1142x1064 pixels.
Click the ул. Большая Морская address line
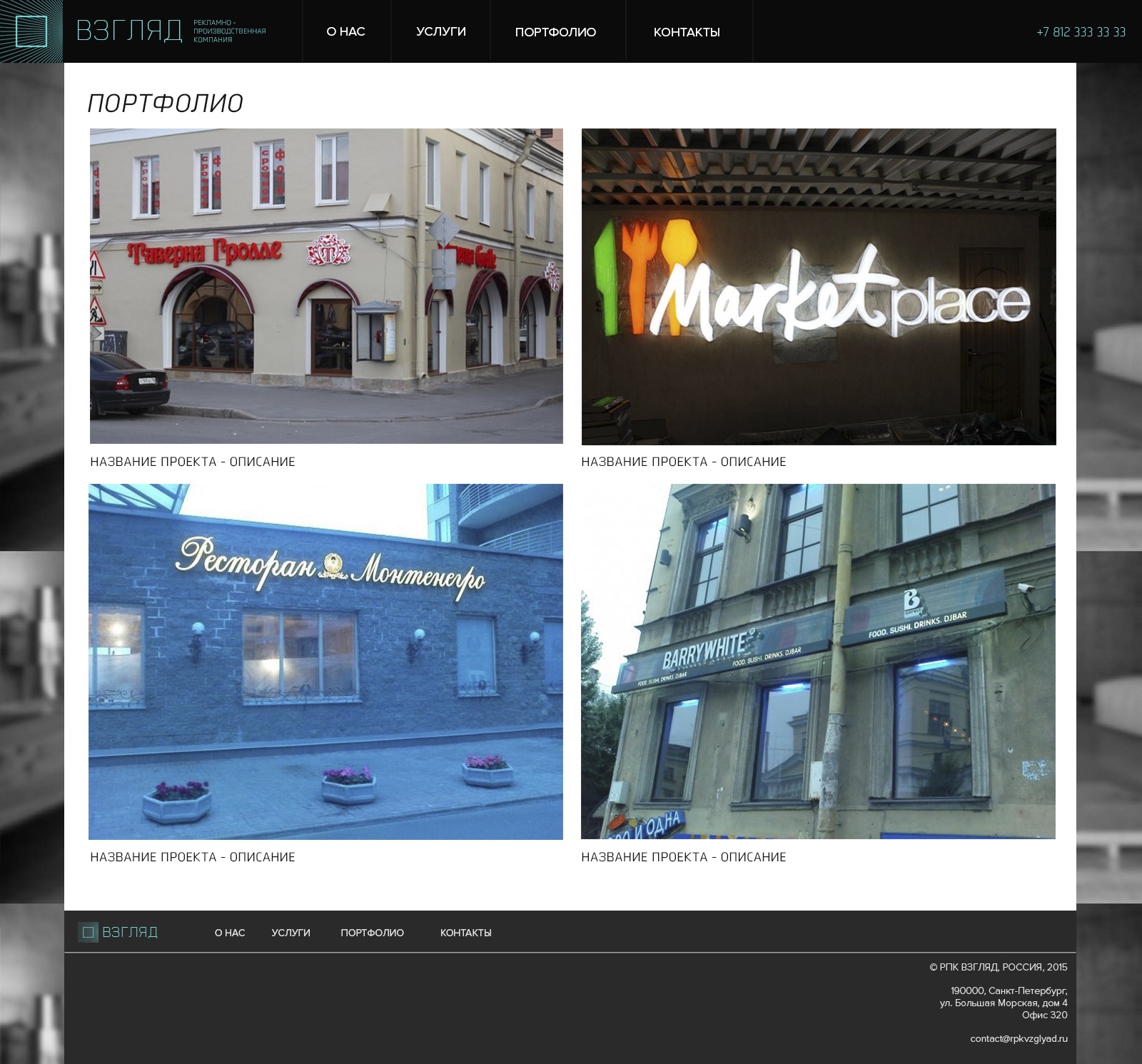[x=1004, y=1003]
